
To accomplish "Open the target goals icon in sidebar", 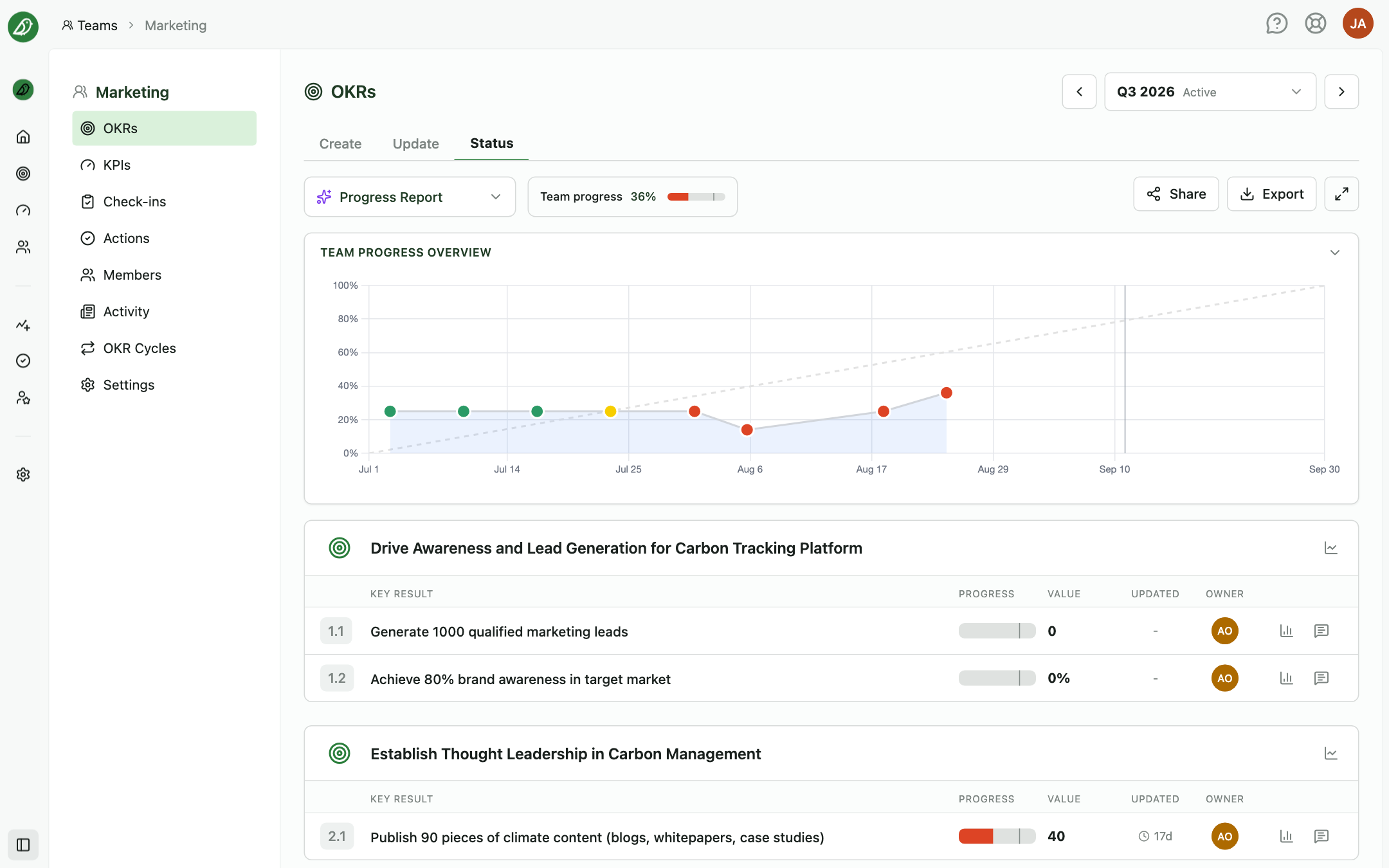I will click(23, 174).
